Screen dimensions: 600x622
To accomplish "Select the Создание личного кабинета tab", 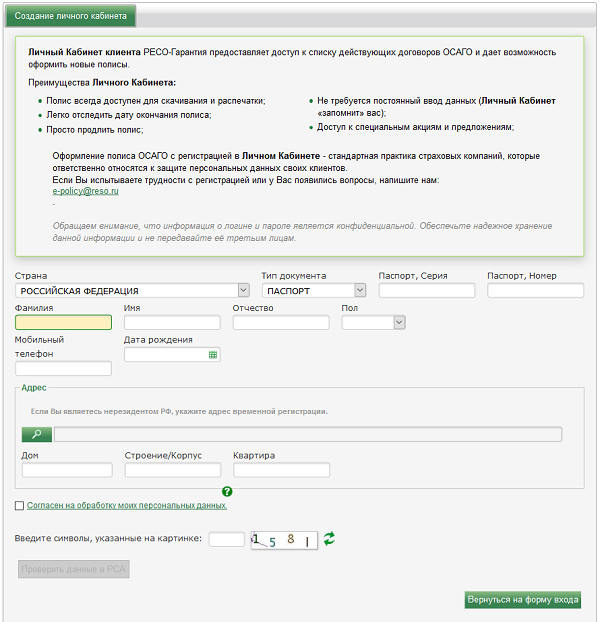I will (x=71, y=16).
